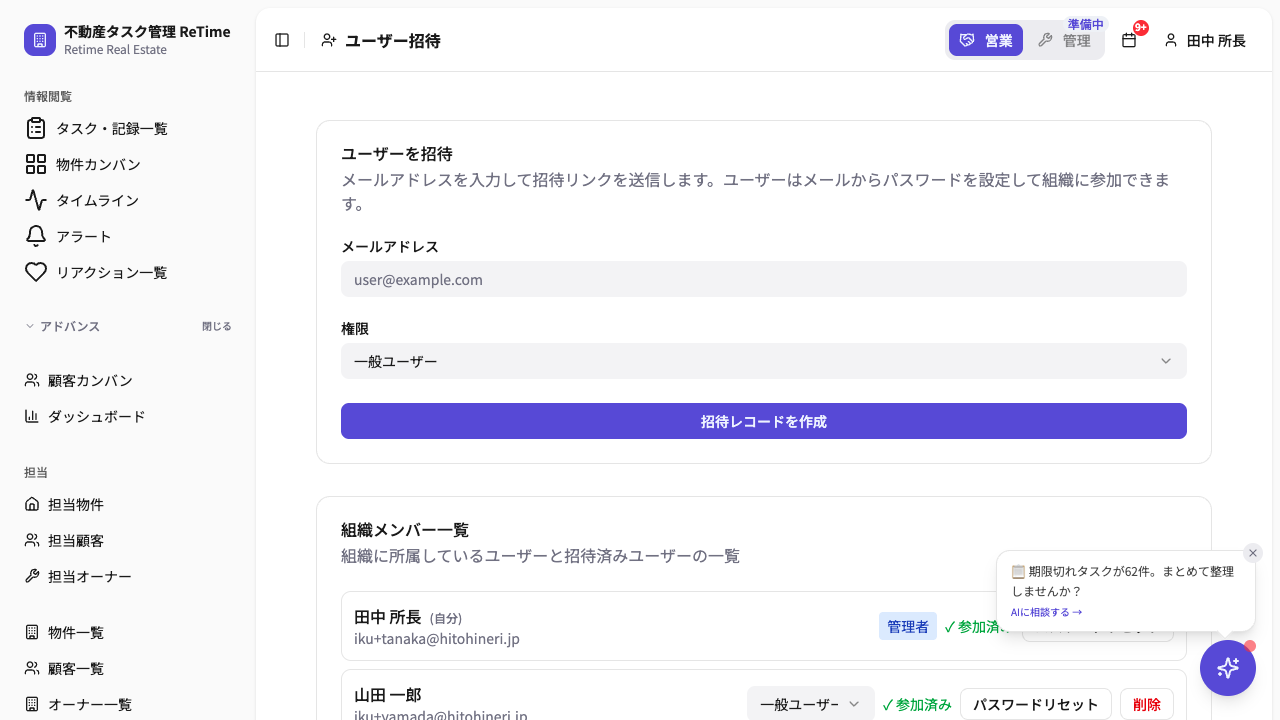Click the heart icon for リアクション一覧
Viewport: 1280px width, 720px height.
[x=36, y=272]
